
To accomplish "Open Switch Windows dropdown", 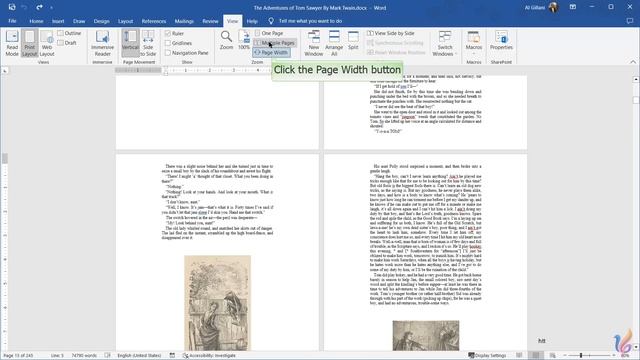I will coord(444,43).
